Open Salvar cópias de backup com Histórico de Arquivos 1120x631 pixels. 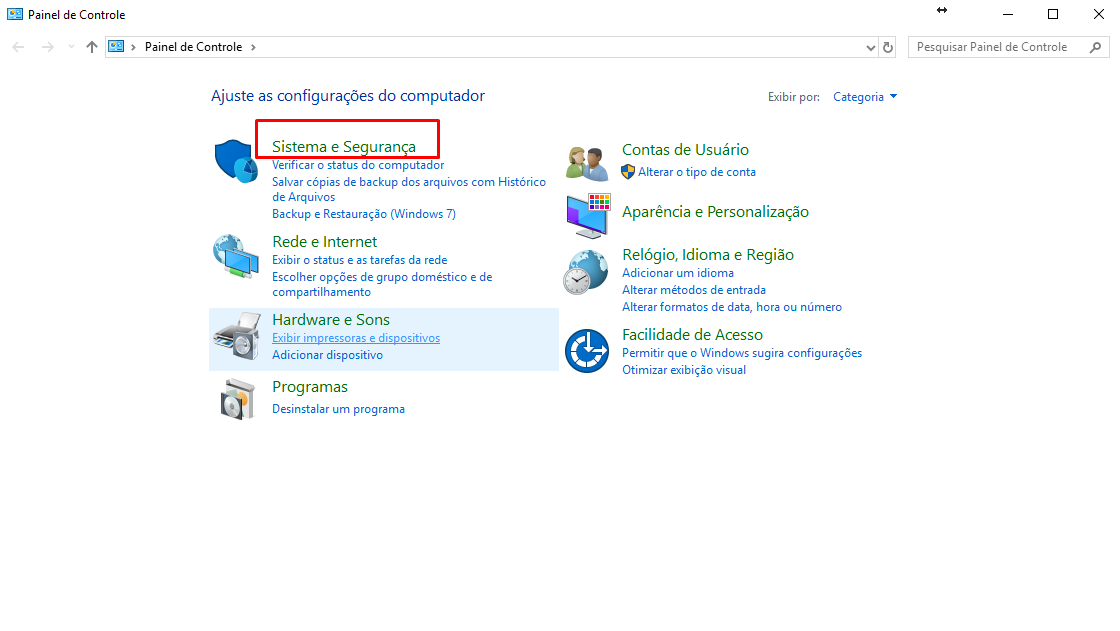tap(409, 189)
